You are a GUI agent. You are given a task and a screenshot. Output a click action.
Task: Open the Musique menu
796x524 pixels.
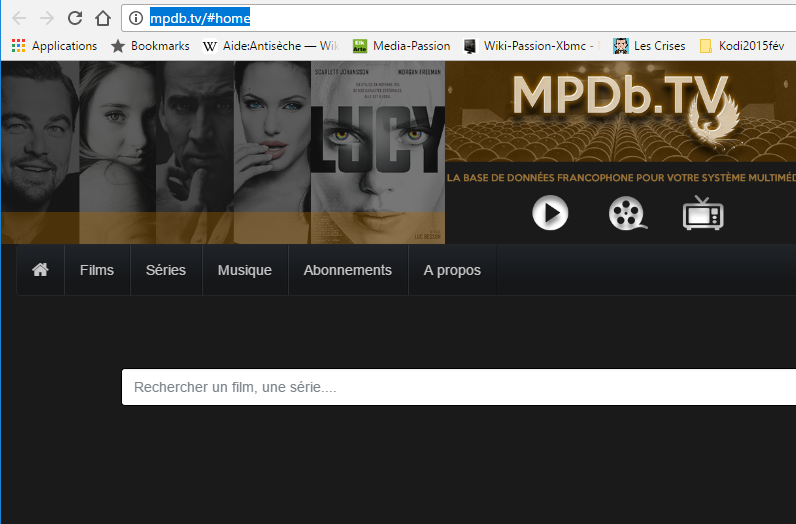pos(245,270)
